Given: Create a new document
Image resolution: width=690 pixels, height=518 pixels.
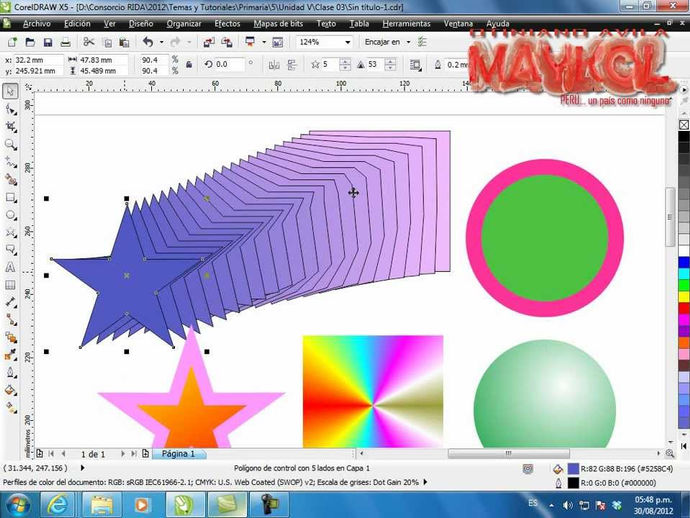Looking at the screenshot, I should pyautogui.click(x=12, y=42).
